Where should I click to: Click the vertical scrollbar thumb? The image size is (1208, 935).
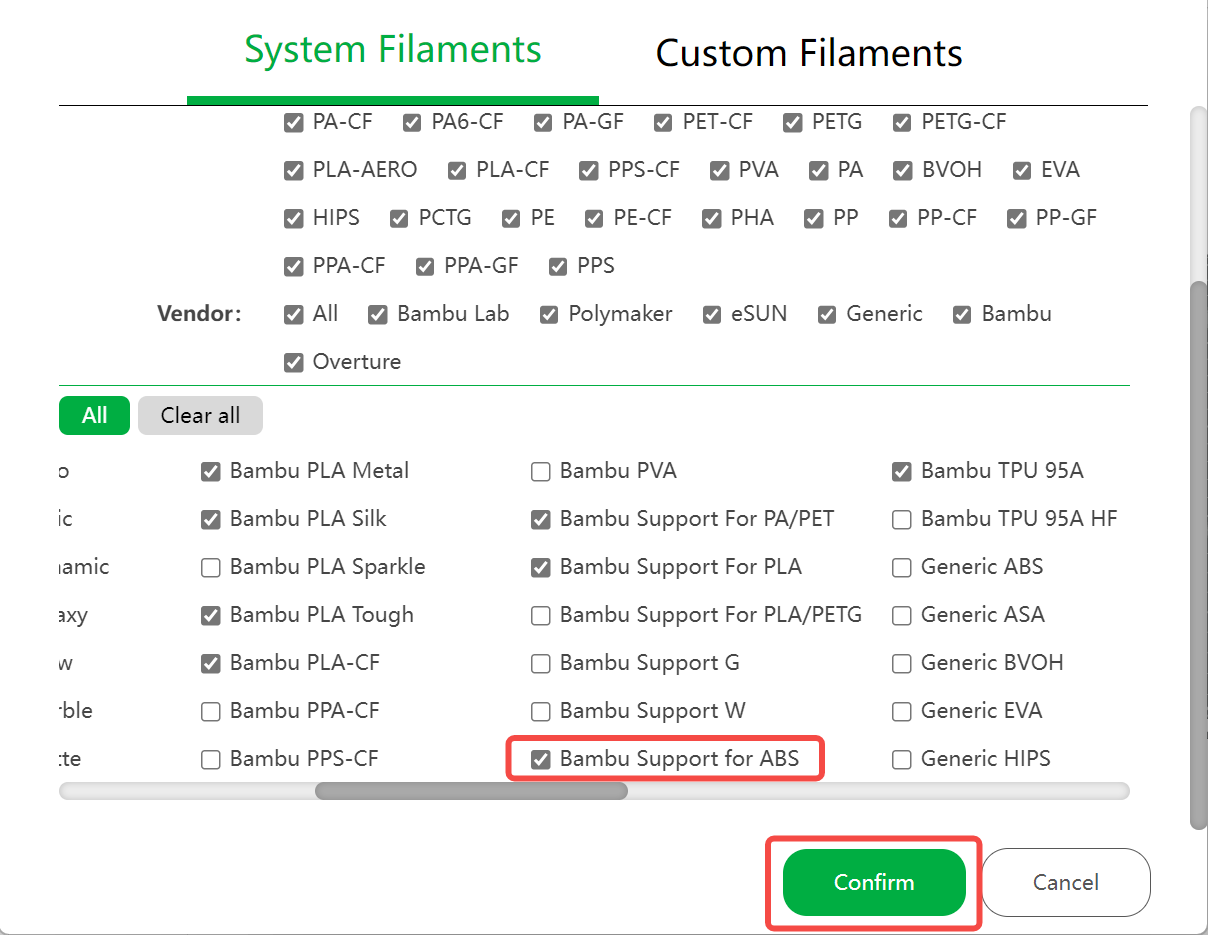(x=1198, y=554)
